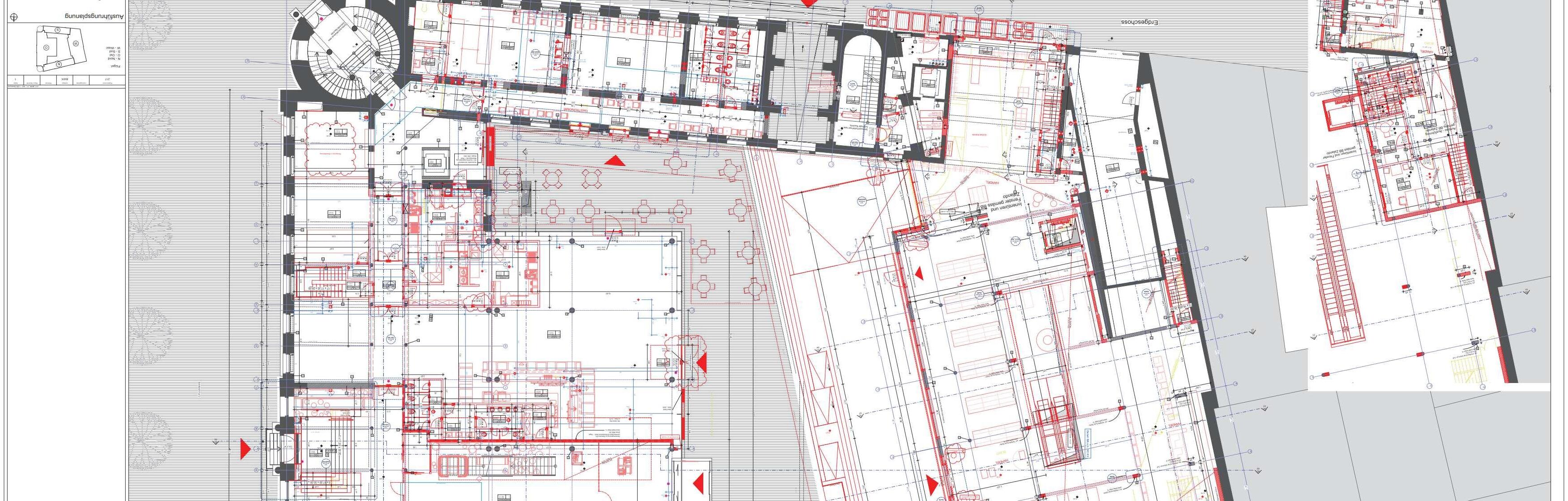Click the Ausführungsplanung title text
This screenshot has height=501, width=1568.
[94, 17]
